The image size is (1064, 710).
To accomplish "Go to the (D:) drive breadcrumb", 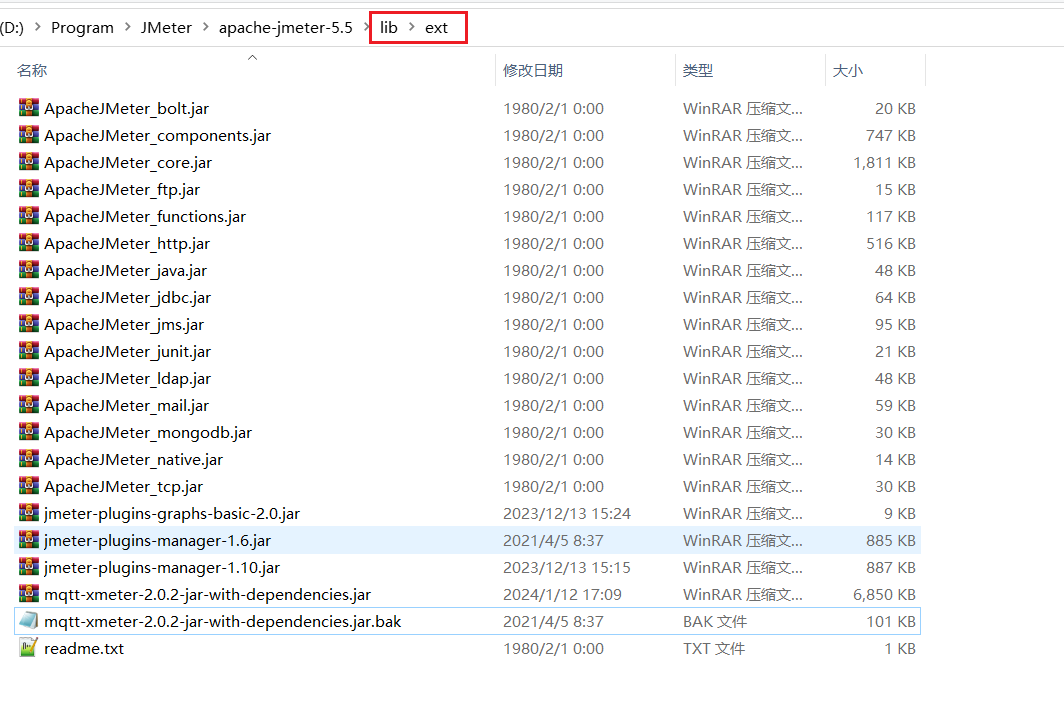I will pos(12,28).
